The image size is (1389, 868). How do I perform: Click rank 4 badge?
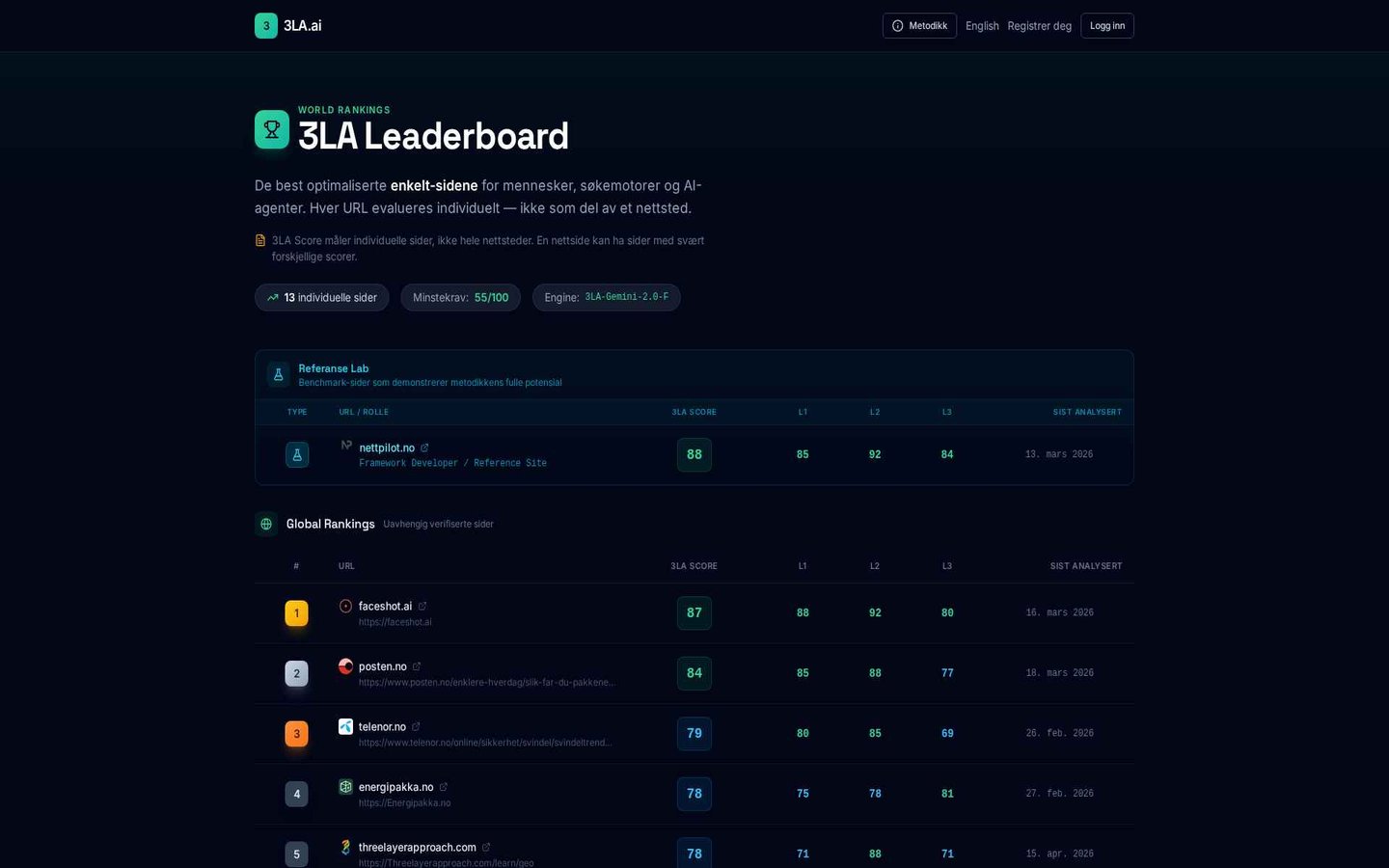(x=296, y=794)
